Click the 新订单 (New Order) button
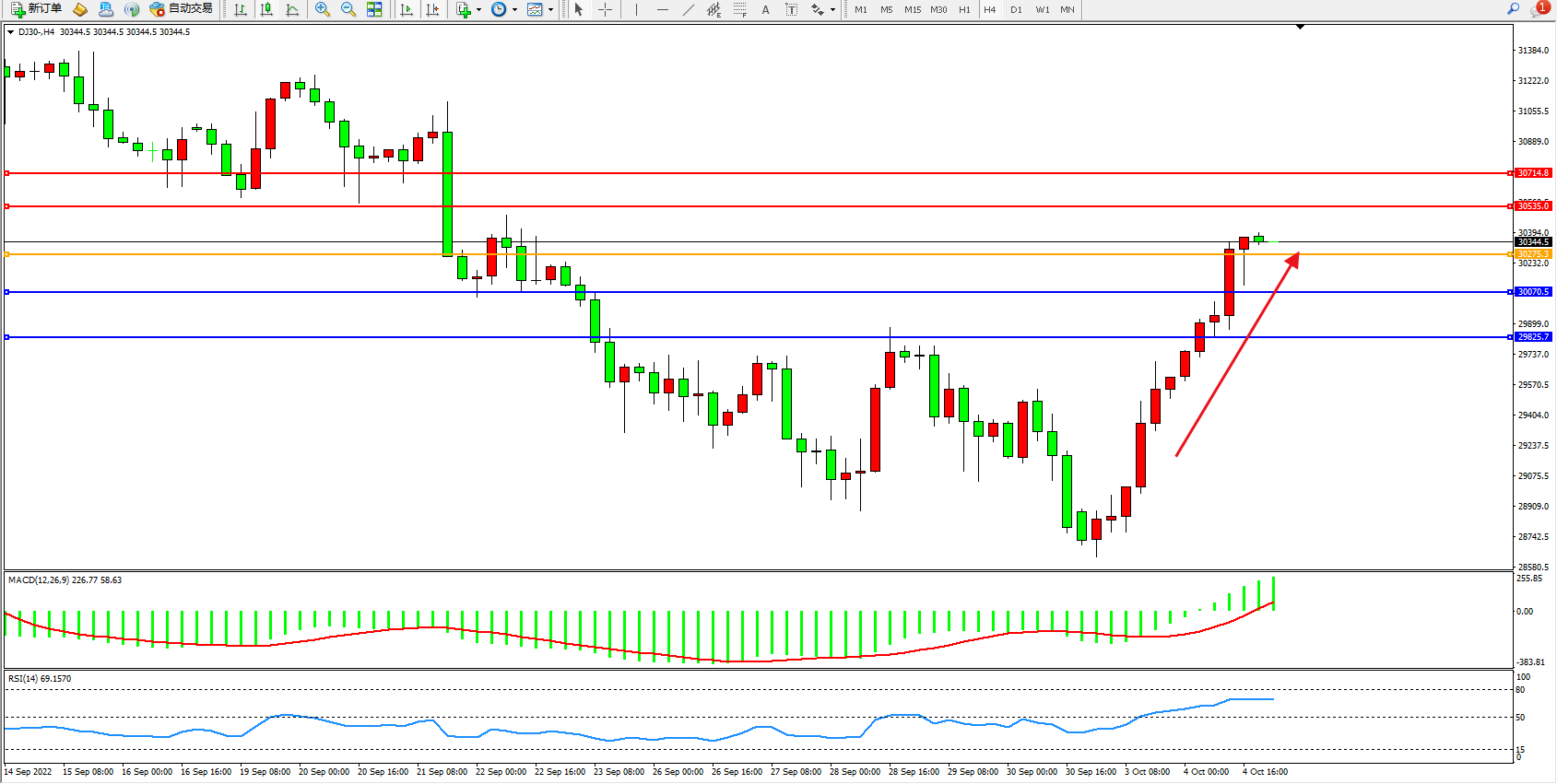 [37, 9]
